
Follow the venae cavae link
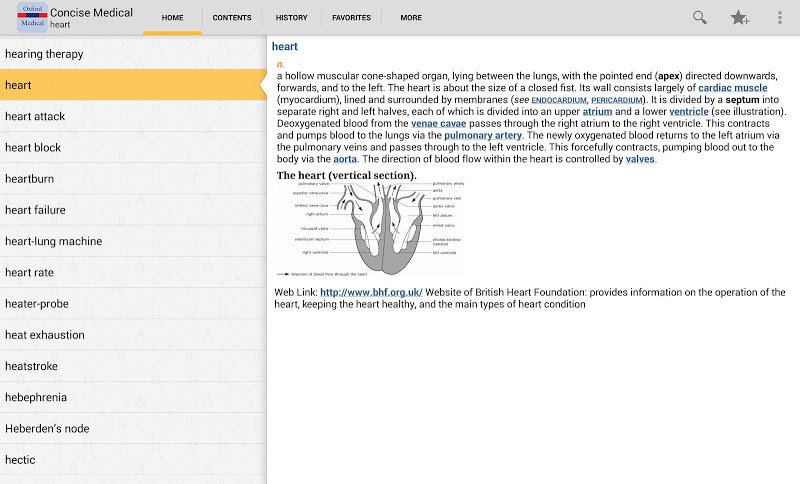[x=438, y=123]
